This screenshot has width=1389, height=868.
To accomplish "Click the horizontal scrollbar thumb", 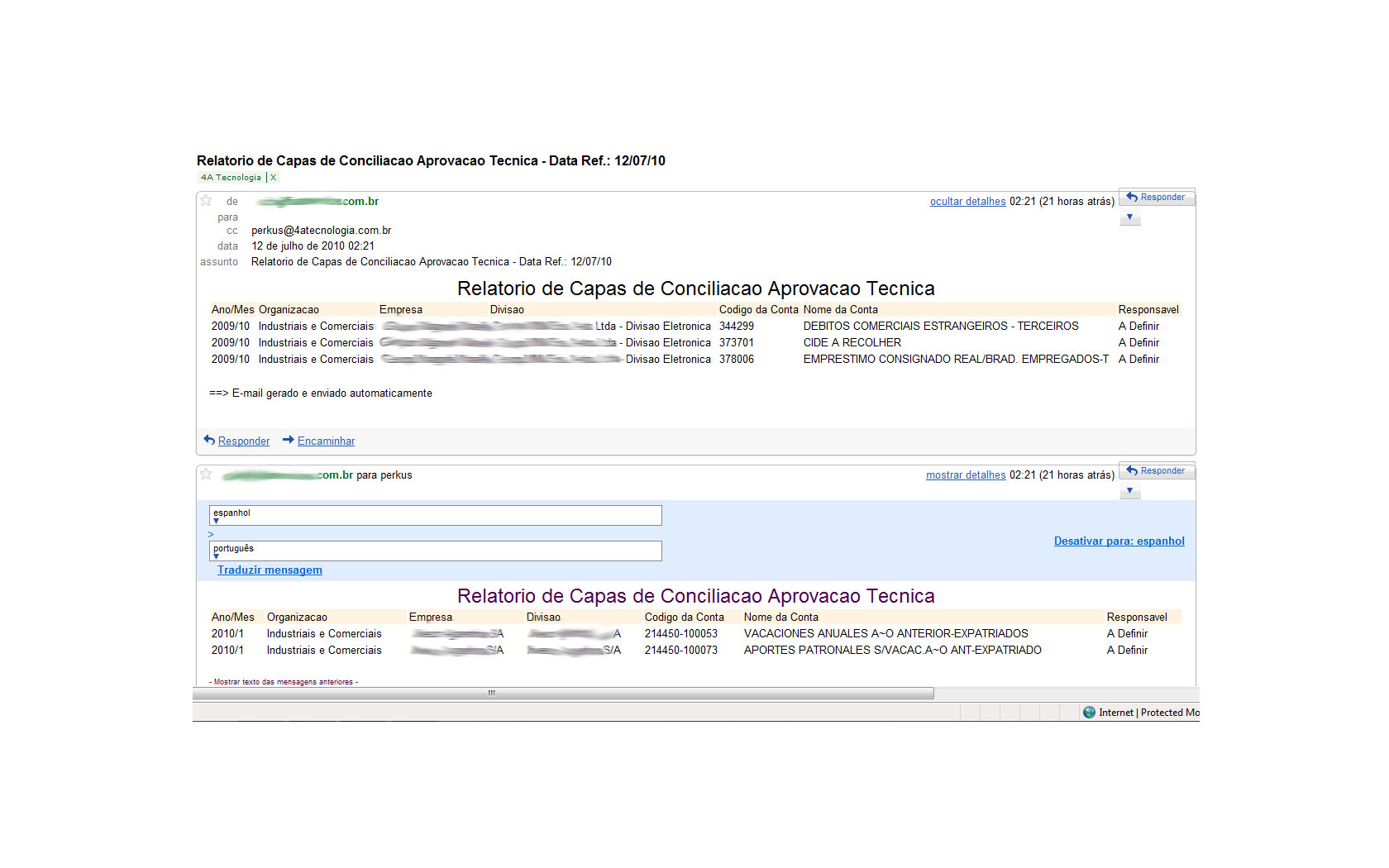I will pos(564,693).
